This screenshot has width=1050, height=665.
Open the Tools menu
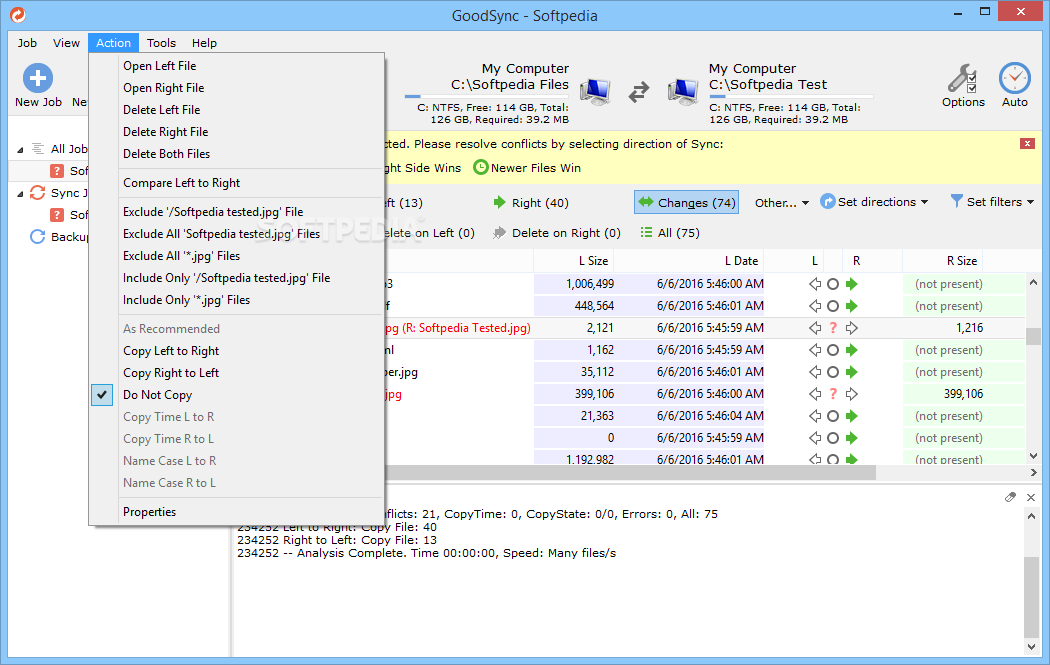coord(161,43)
